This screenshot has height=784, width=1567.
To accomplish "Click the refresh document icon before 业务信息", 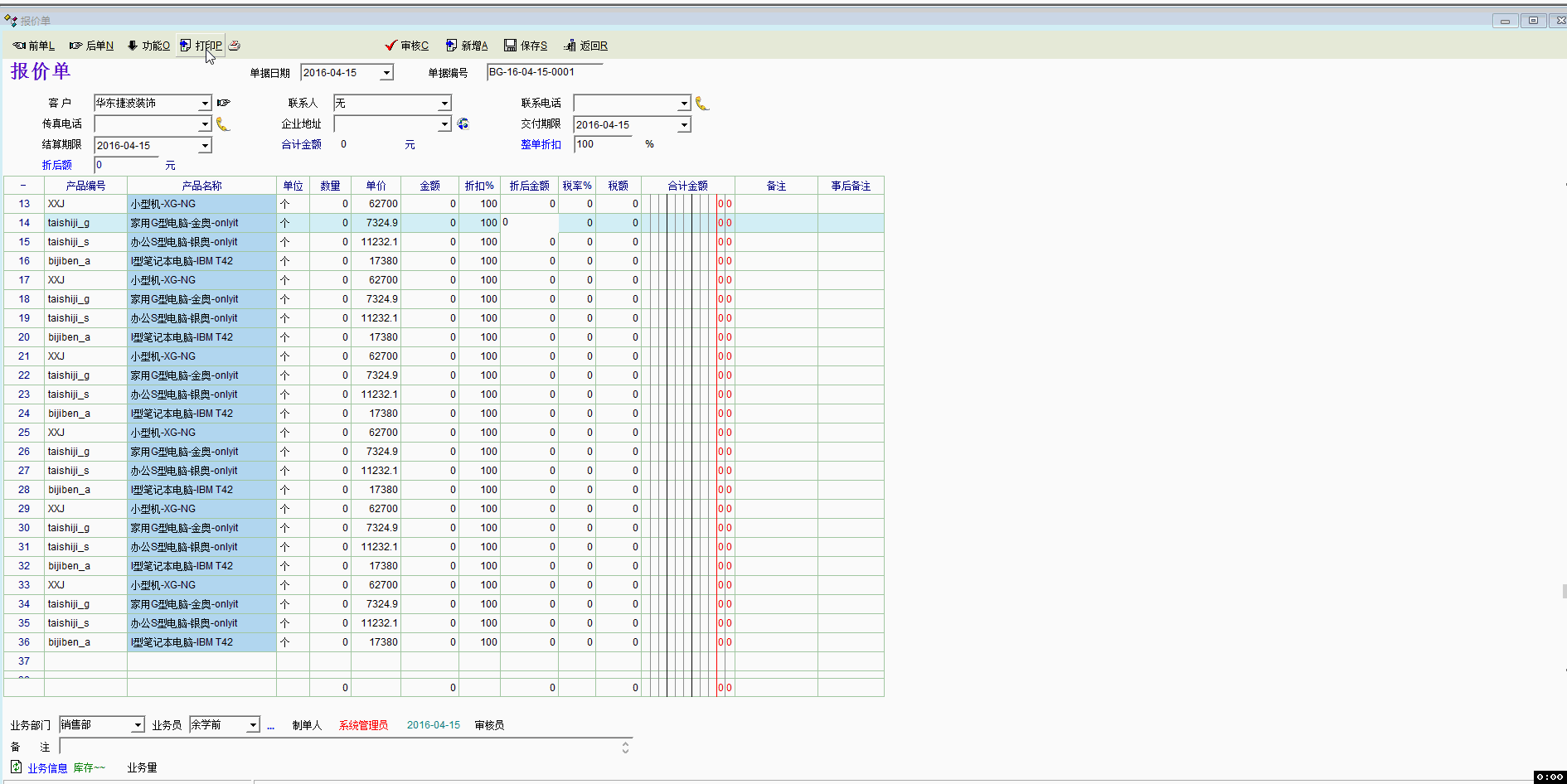I will click(x=16, y=767).
